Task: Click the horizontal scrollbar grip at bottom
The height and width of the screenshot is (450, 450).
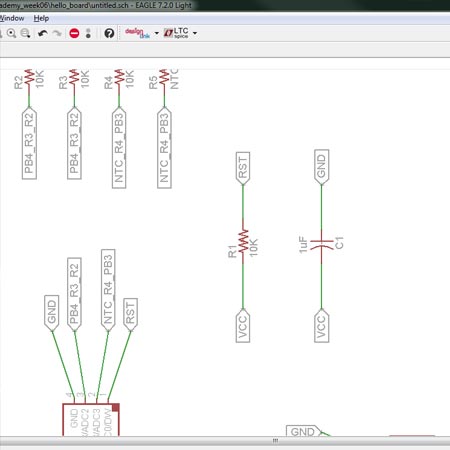Action: pos(275,441)
